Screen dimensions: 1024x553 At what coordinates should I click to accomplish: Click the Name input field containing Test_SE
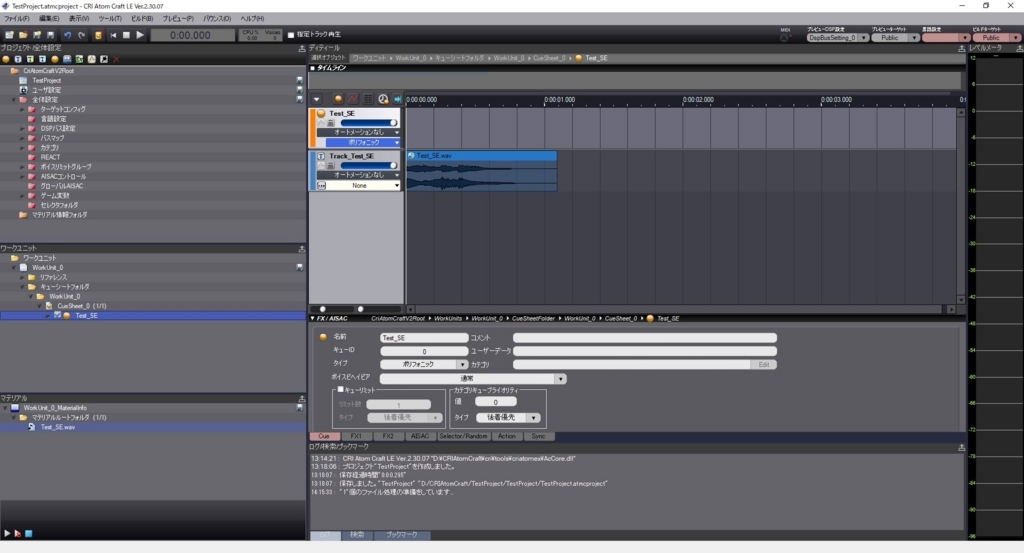point(424,338)
